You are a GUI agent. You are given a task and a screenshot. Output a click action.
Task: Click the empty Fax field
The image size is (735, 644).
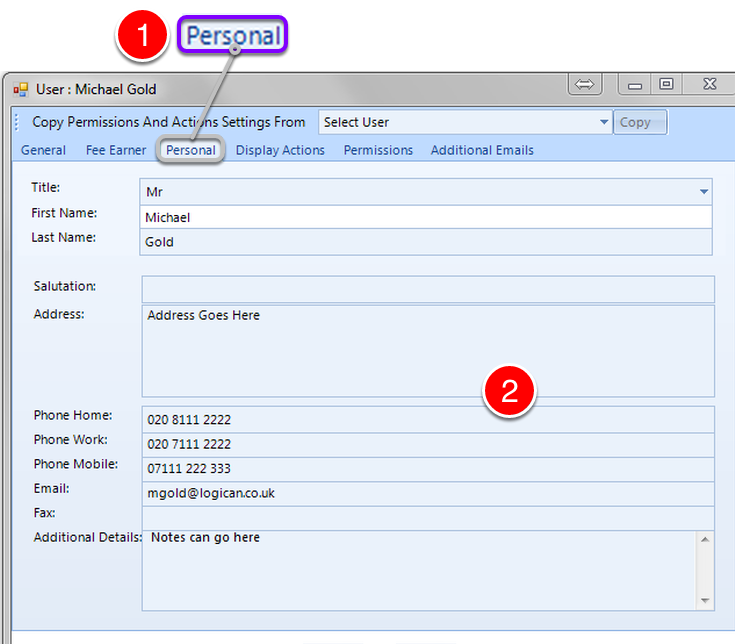(x=428, y=518)
